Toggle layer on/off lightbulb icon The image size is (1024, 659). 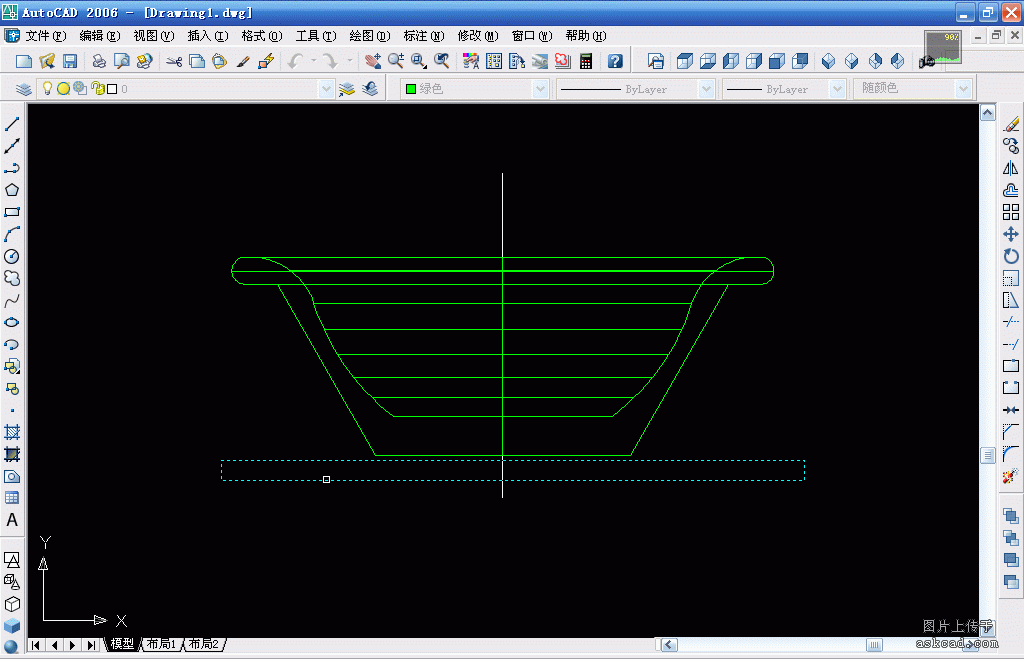click(47, 88)
